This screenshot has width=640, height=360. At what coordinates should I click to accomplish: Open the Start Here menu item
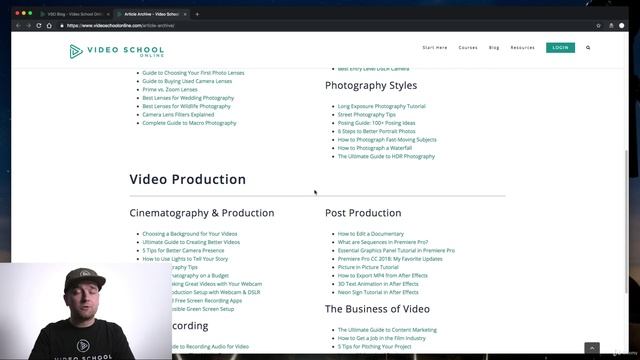pos(435,48)
